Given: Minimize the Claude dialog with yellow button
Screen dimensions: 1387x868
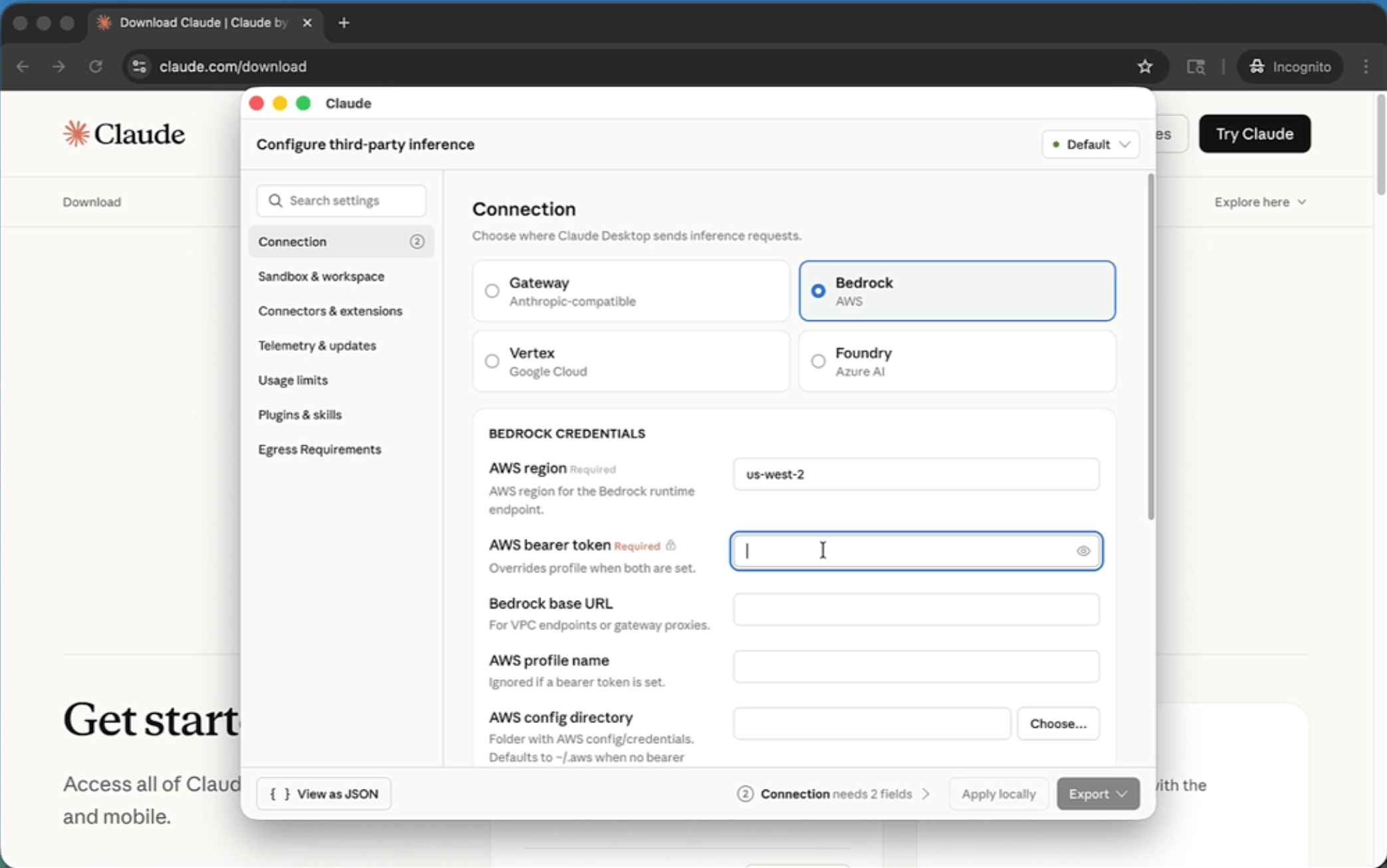Looking at the screenshot, I should pyautogui.click(x=280, y=103).
